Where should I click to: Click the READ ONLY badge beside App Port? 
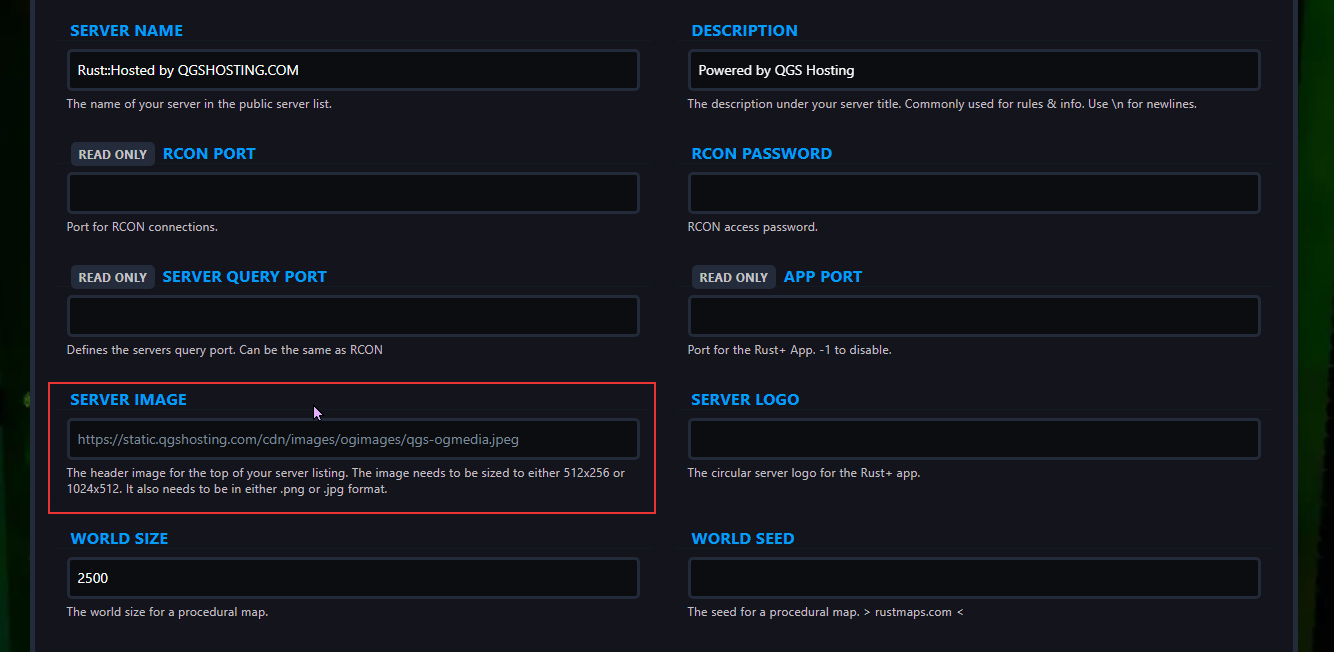pos(734,277)
